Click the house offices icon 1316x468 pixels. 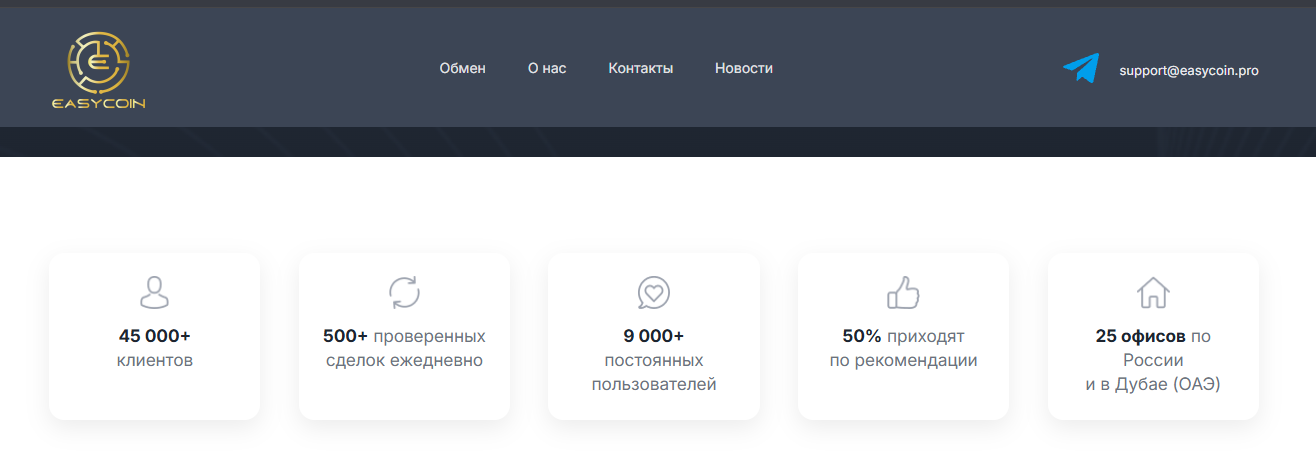[x=1153, y=292]
